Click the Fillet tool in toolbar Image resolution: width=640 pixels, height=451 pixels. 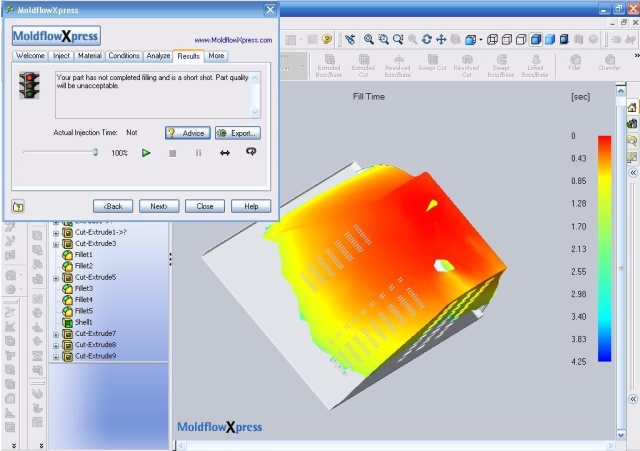click(575, 62)
